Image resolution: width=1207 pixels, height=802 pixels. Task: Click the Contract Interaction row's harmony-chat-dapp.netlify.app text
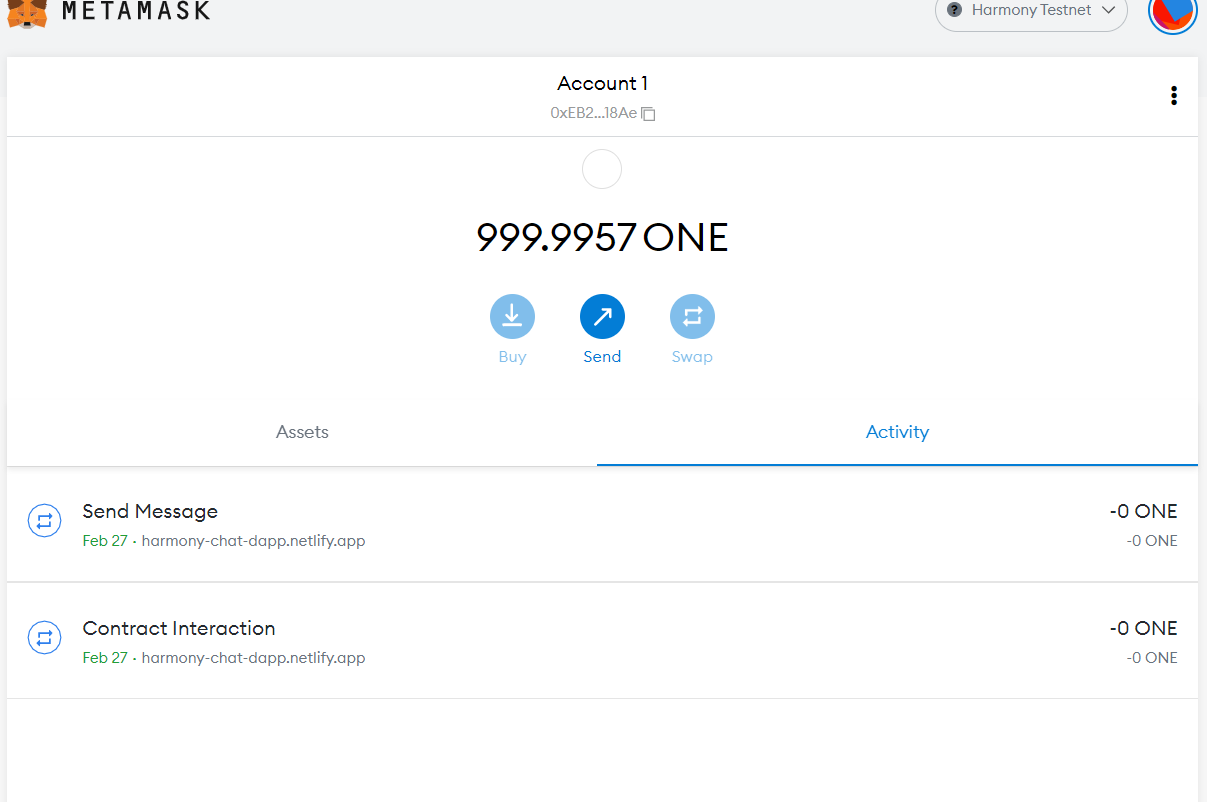[x=253, y=658]
